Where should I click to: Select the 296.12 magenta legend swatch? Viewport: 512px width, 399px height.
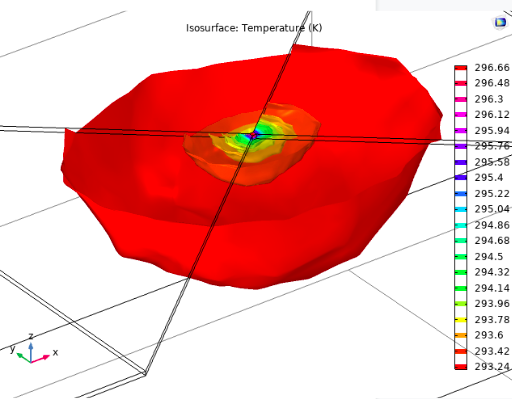click(x=461, y=115)
